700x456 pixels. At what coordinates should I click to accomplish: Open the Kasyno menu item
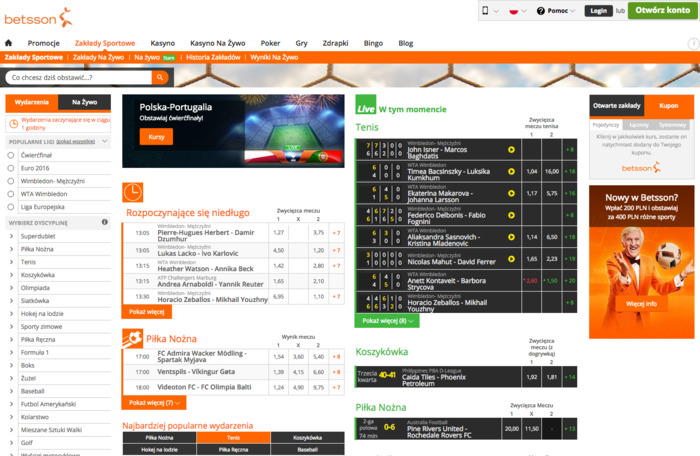(x=162, y=43)
